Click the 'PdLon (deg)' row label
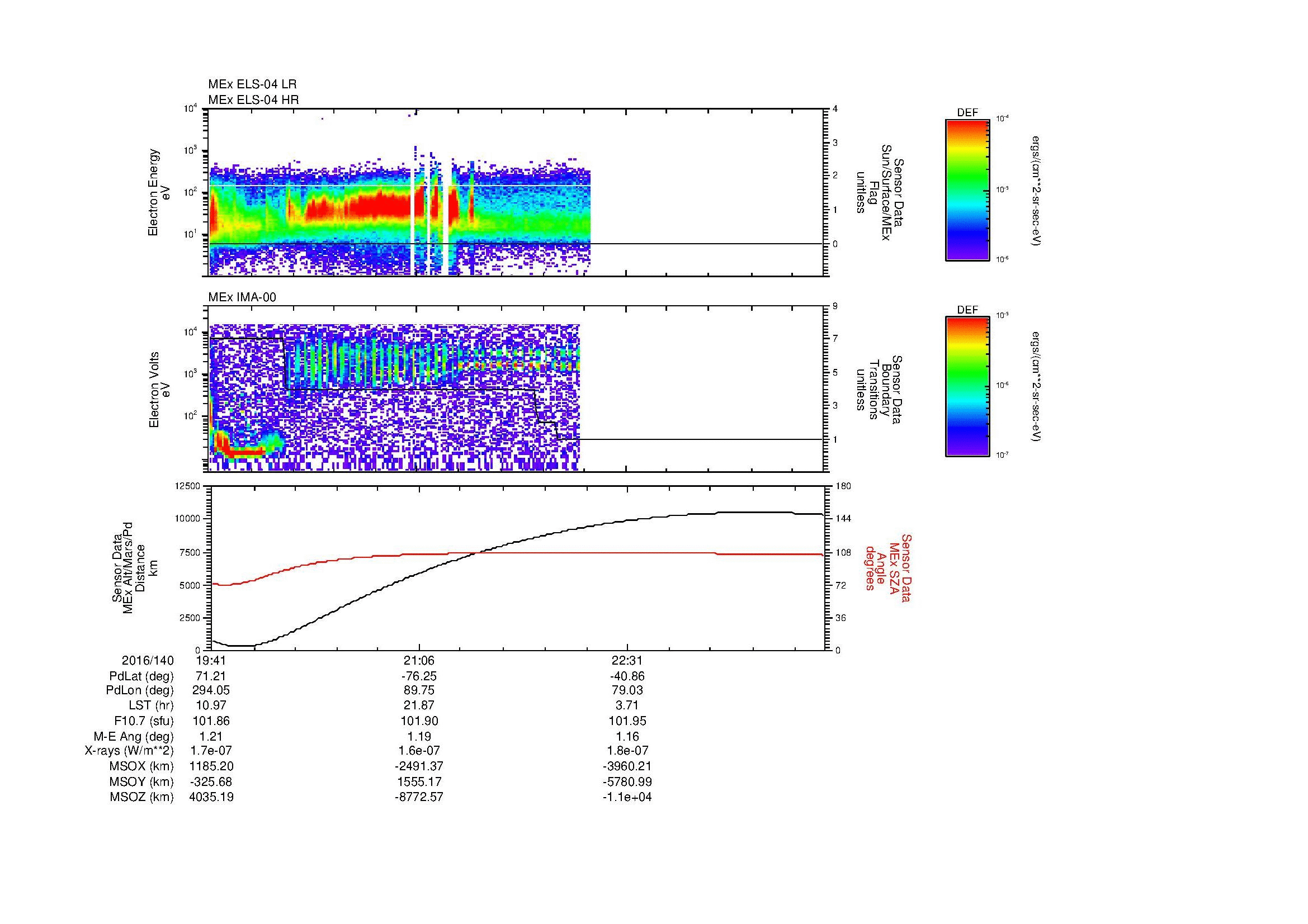This screenshot has width=1308, height=924. click(x=140, y=690)
